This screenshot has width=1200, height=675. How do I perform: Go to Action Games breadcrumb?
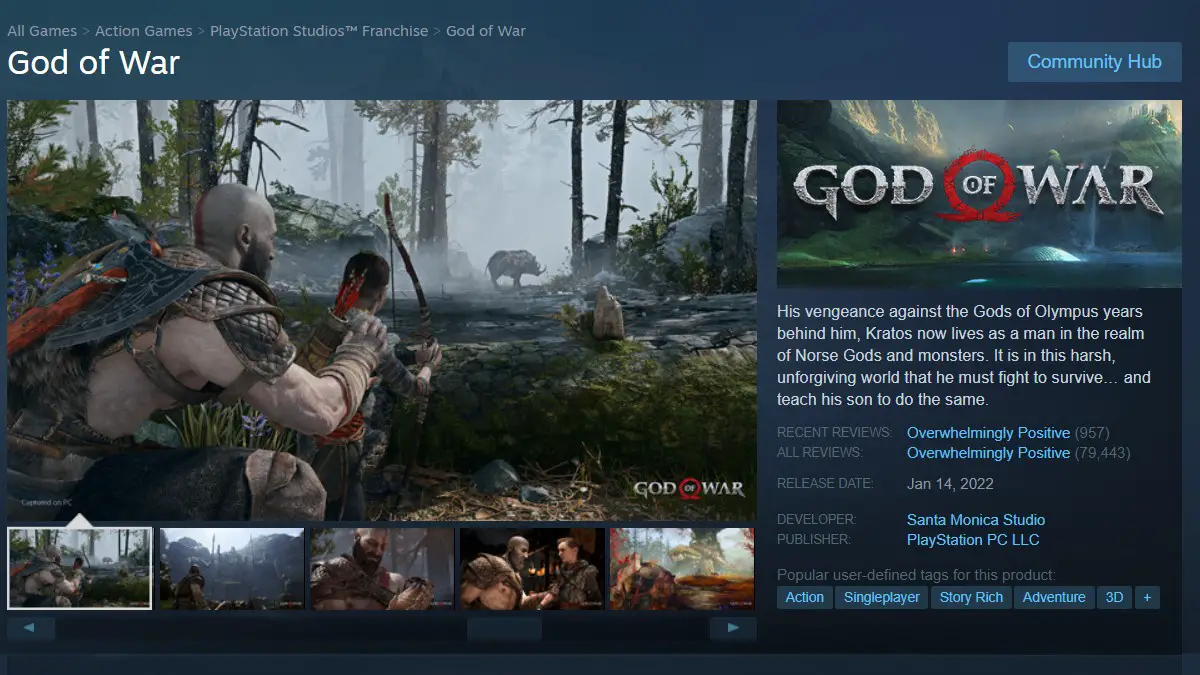click(144, 31)
